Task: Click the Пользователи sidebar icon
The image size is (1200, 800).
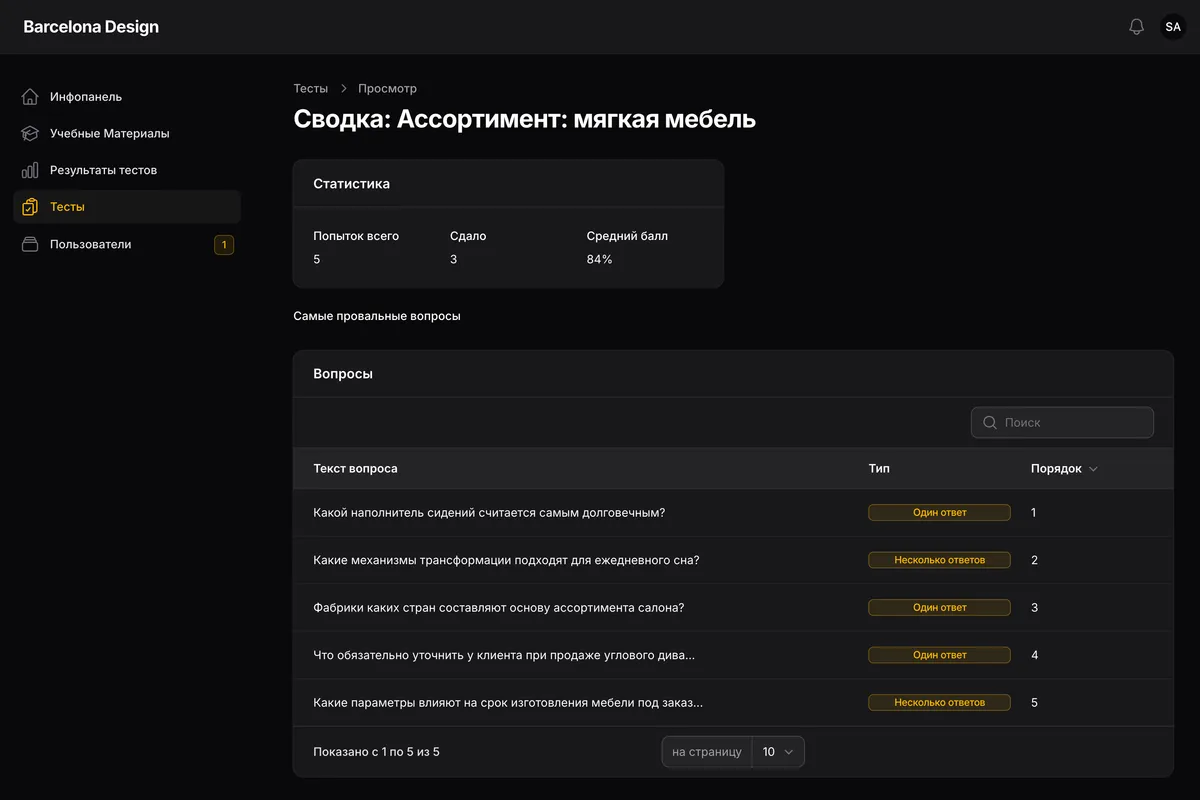Action: (x=30, y=244)
